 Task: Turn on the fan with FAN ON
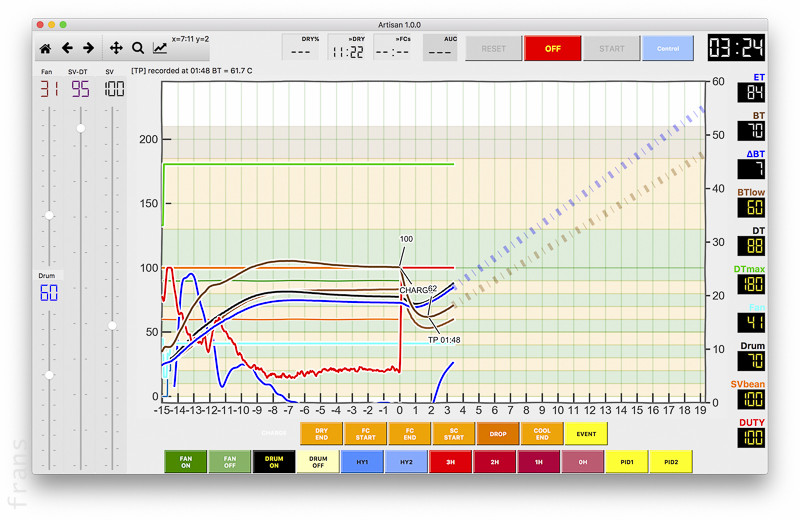pos(186,461)
